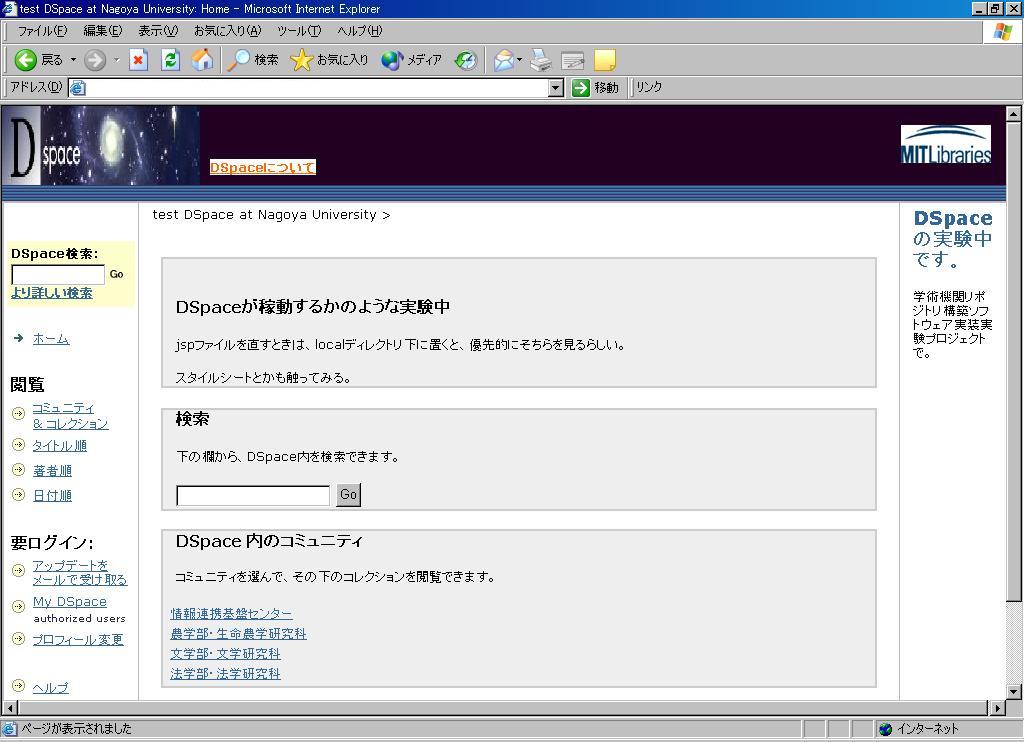Click the vertical scrollbar up arrow
Image resolution: width=1024 pixels, height=742 pixels.
pyautogui.click(x=1014, y=114)
